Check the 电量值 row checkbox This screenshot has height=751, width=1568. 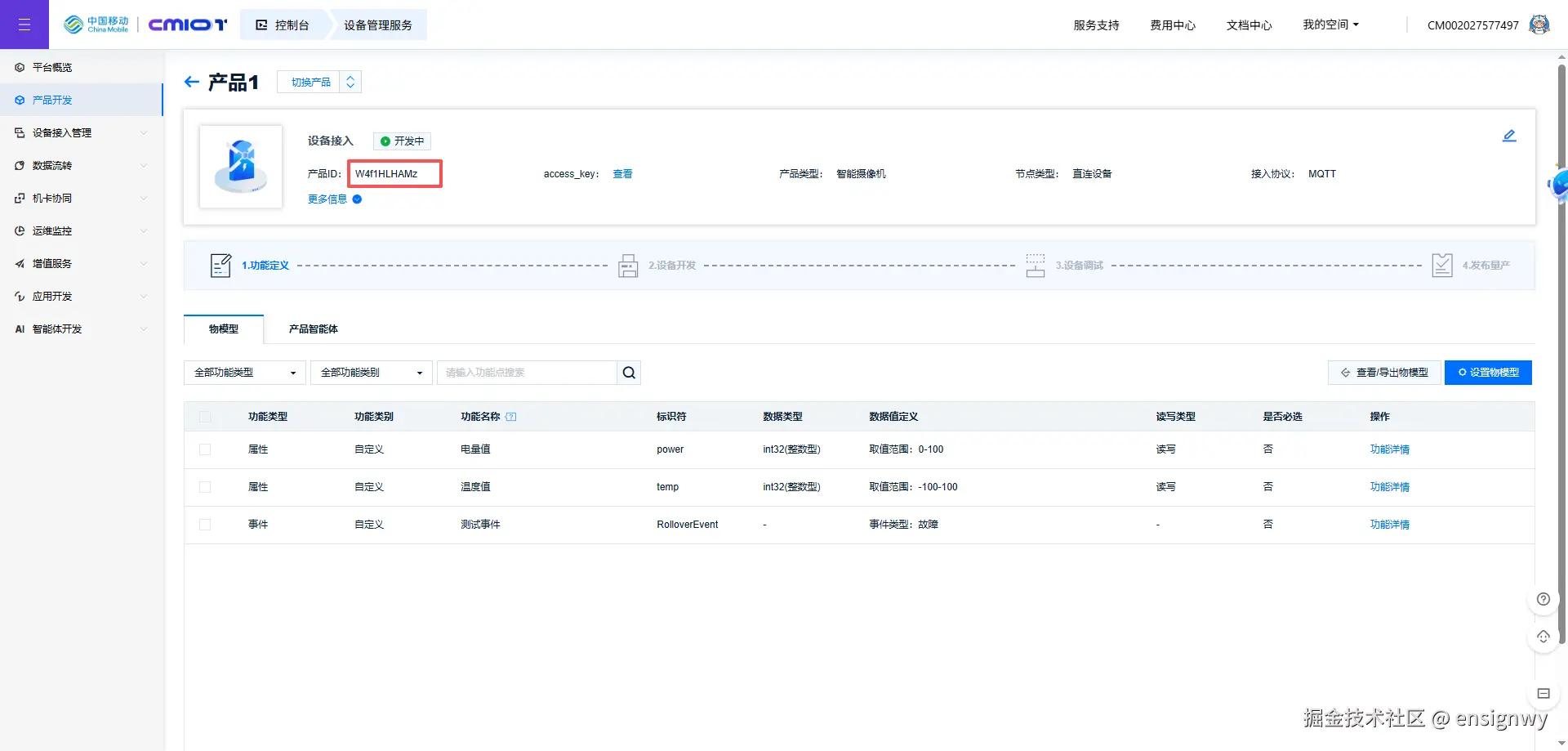tap(205, 449)
